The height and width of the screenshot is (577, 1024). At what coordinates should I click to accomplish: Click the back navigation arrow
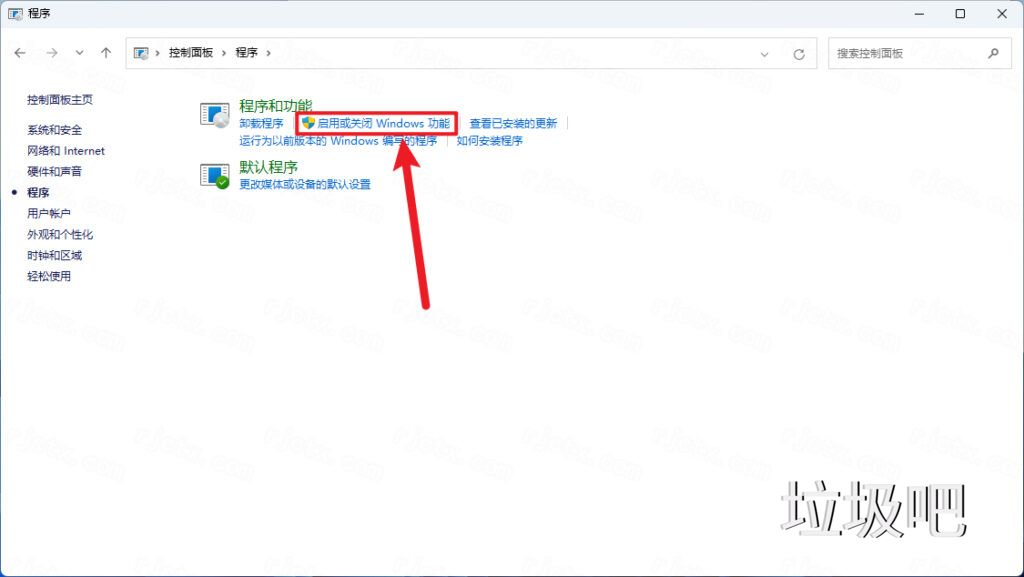coord(20,52)
